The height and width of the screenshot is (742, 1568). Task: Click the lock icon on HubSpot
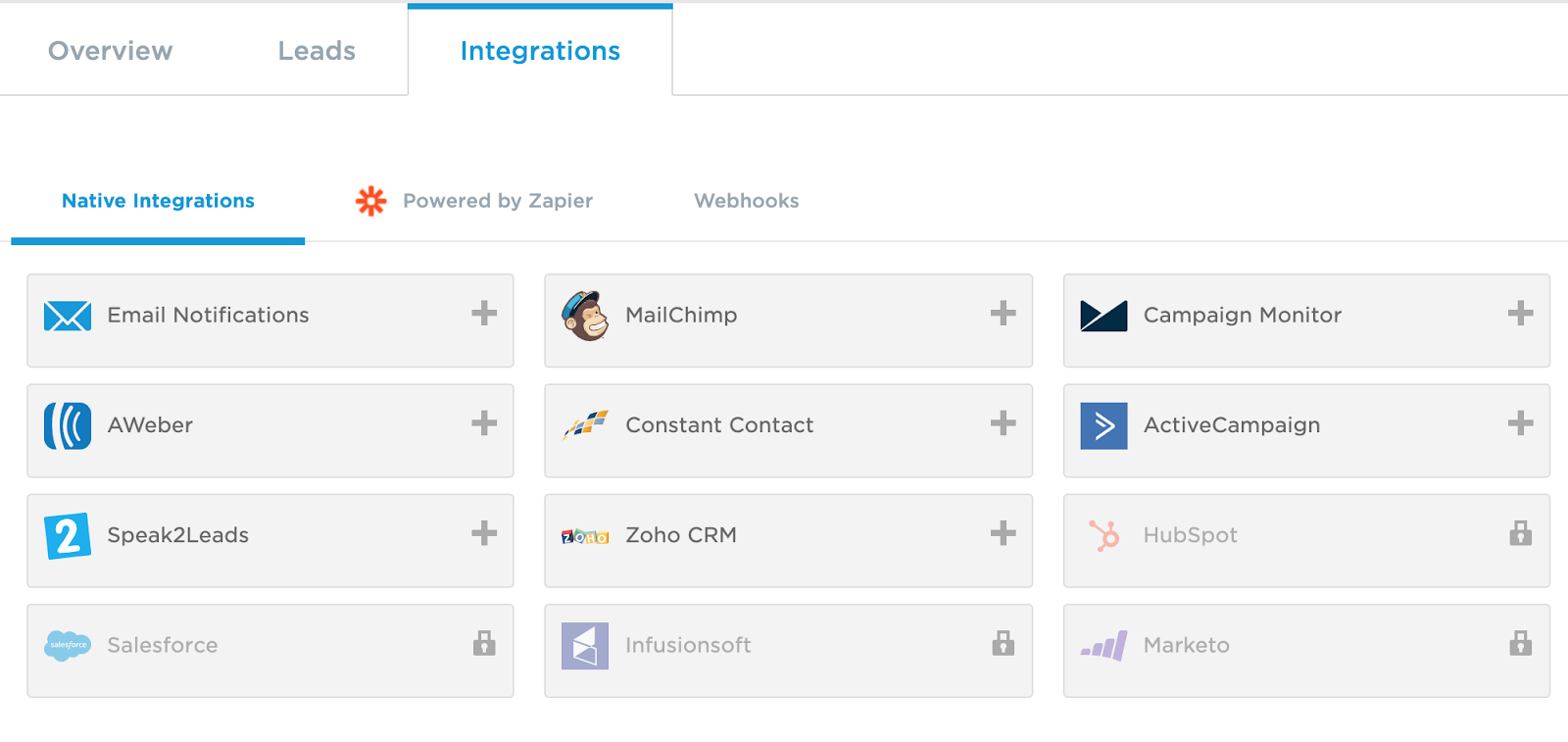tap(1520, 533)
